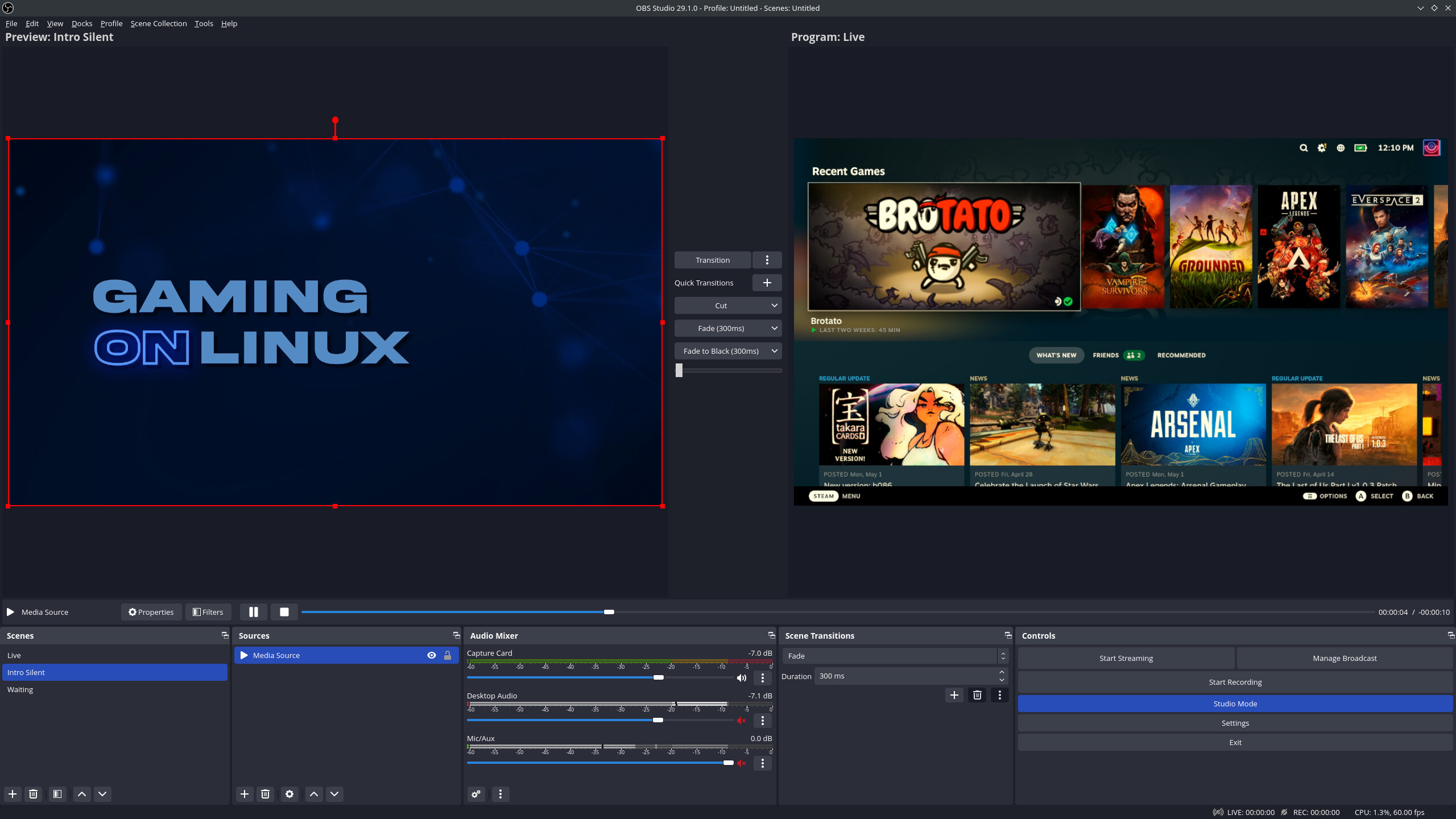Open the Scene Collection menu
Viewport: 1456px width, 819px height.
(x=159, y=23)
